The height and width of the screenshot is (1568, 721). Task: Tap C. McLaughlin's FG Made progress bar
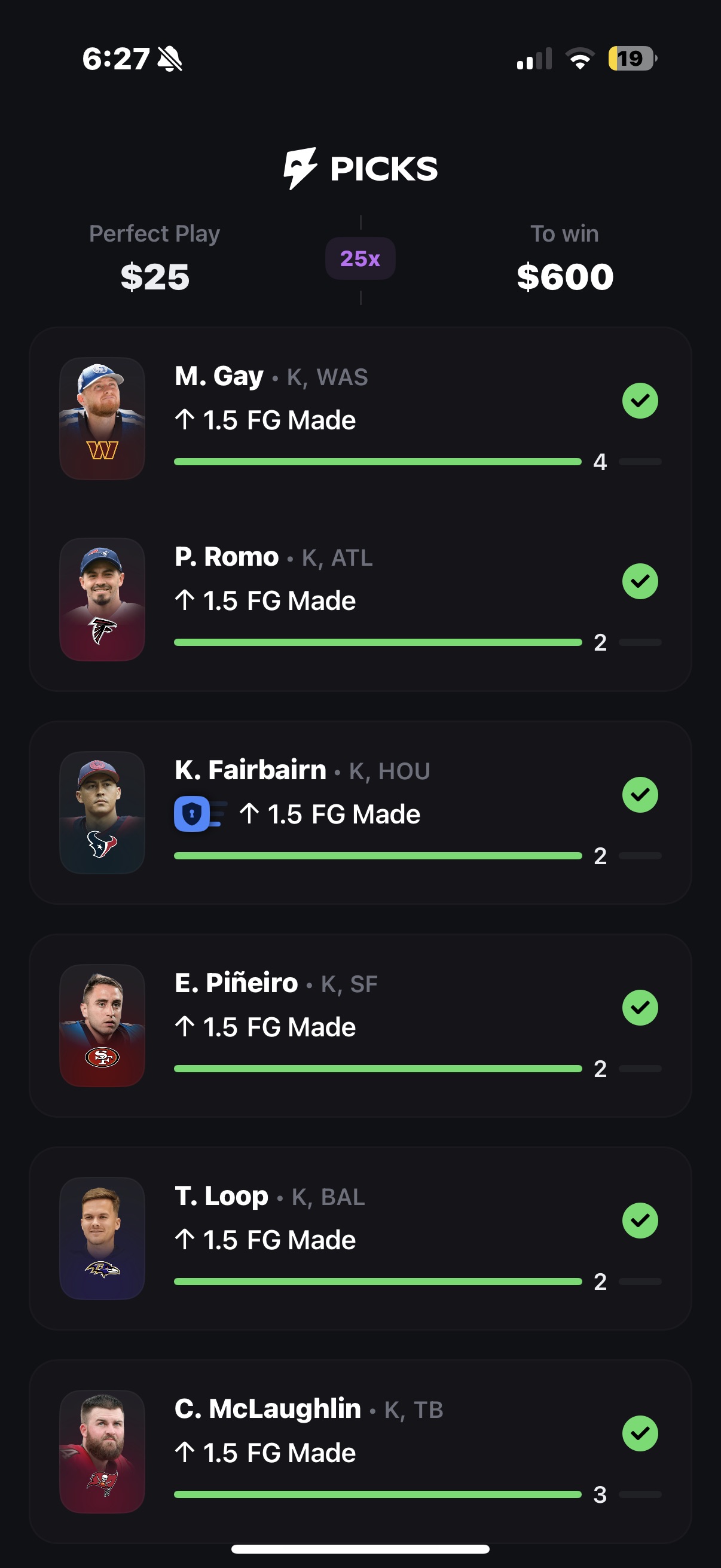(377, 1494)
